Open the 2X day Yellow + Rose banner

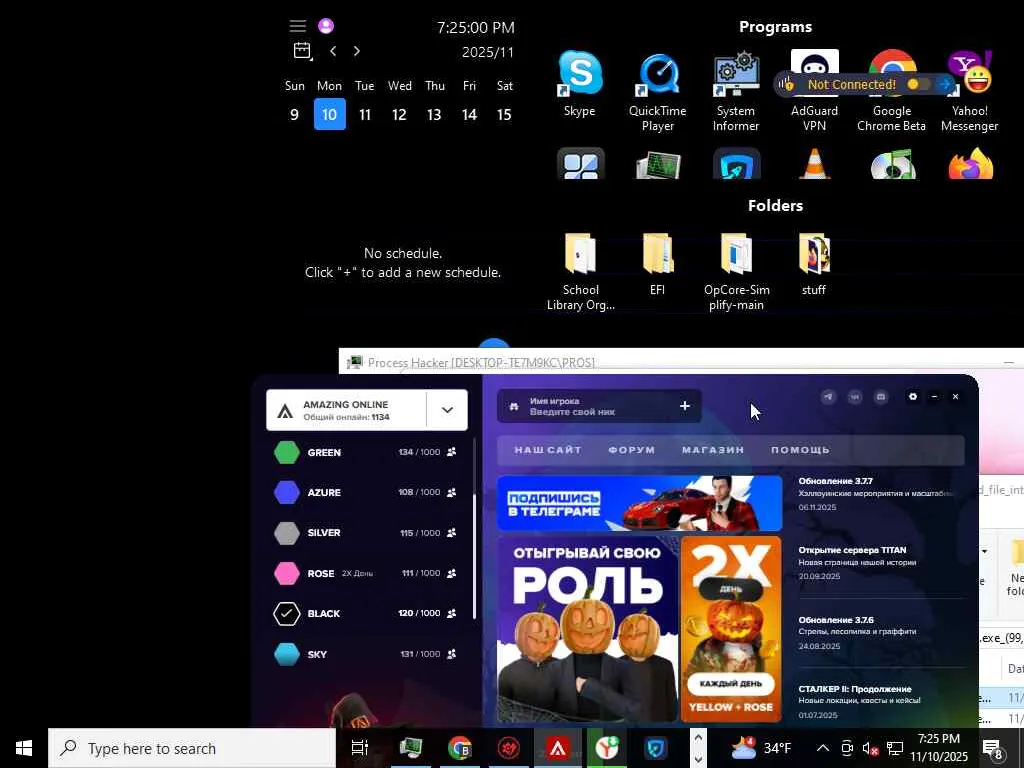pyautogui.click(x=731, y=630)
